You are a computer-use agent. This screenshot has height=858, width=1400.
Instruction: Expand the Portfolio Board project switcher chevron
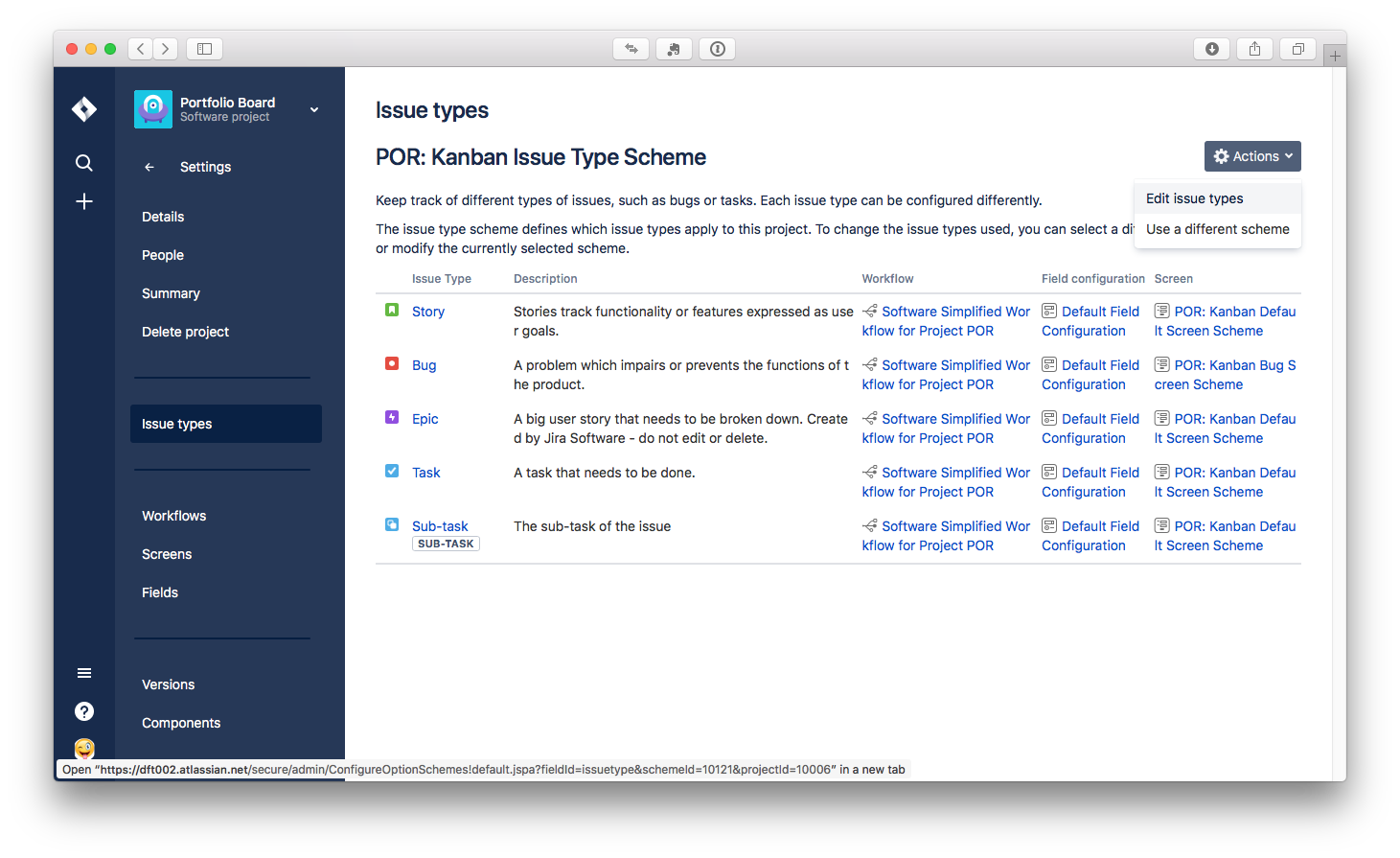pos(313,109)
